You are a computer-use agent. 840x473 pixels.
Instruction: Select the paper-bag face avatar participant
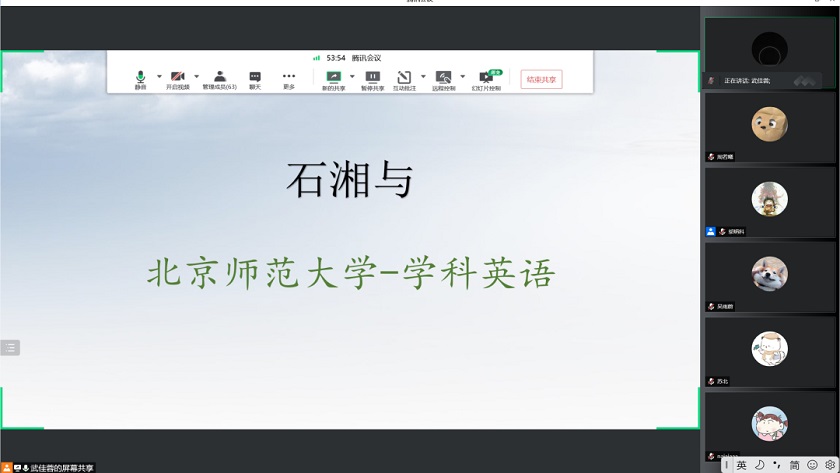(x=769, y=124)
